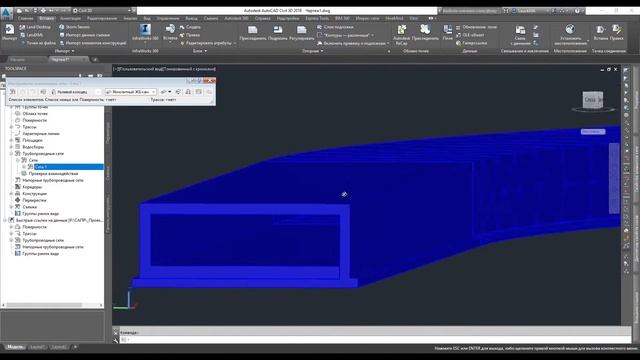Viewport: 640px width, 360px height.
Task: Click the Регулировать reference icon
Action: [x=302, y=33]
